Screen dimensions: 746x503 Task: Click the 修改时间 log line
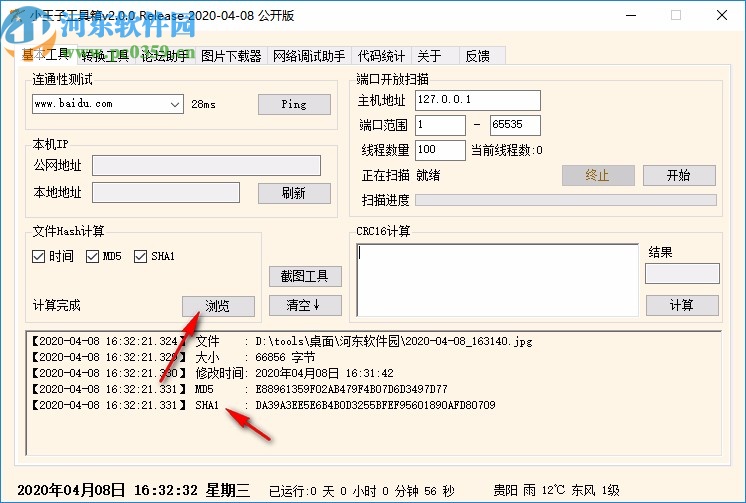pos(213,373)
